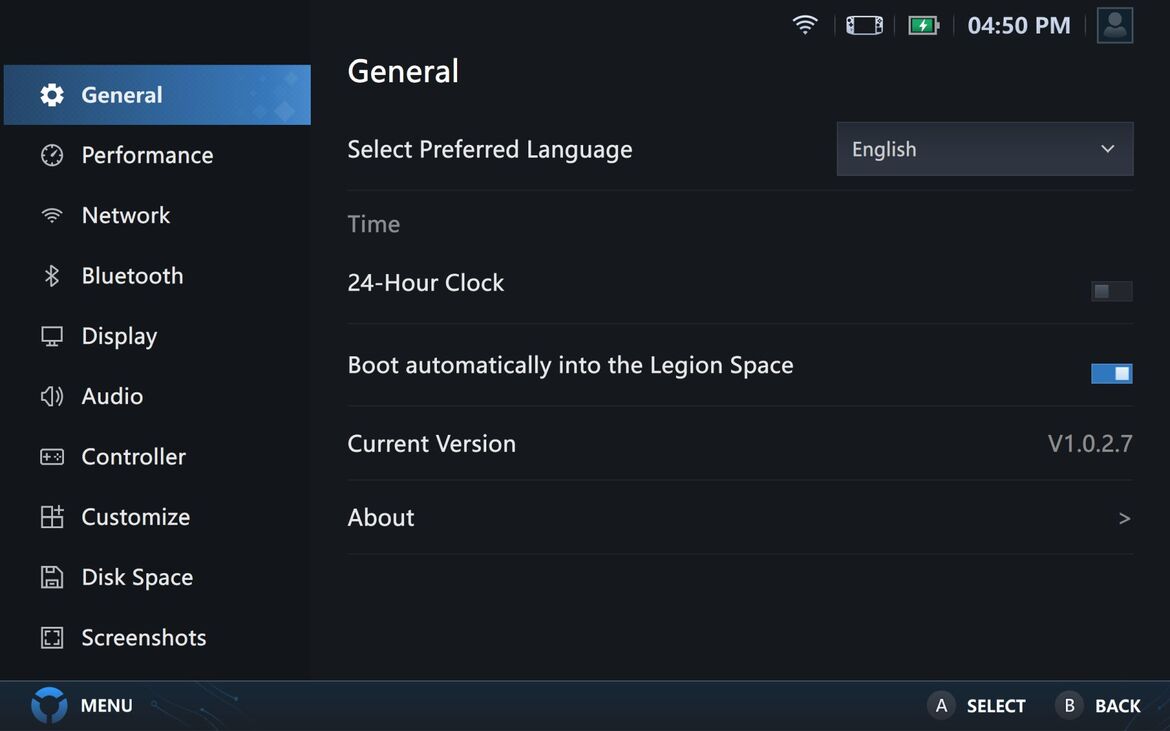The image size is (1170, 731).
Task: Click the Disk Space floppy icon
Action: 52,577
